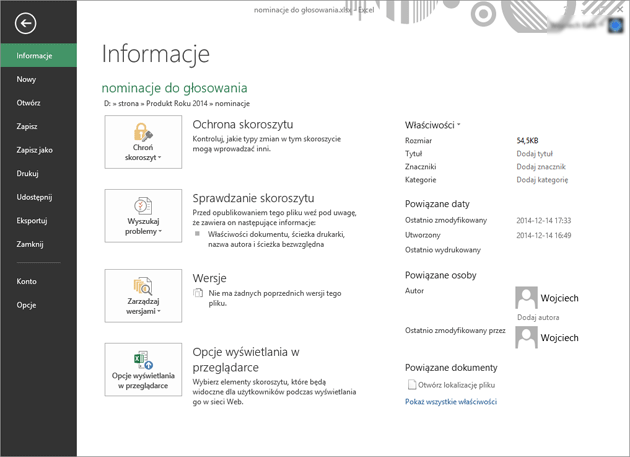Click the Zarządzaj wersjami icon
This screenshot has width=630, height=457.
click(143, 286)
